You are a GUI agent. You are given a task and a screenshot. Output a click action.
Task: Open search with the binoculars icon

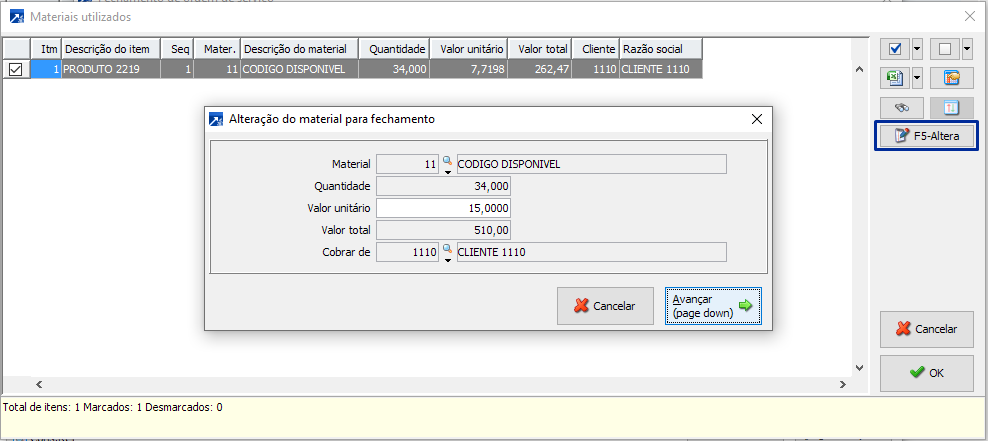[x=902, y=108]
